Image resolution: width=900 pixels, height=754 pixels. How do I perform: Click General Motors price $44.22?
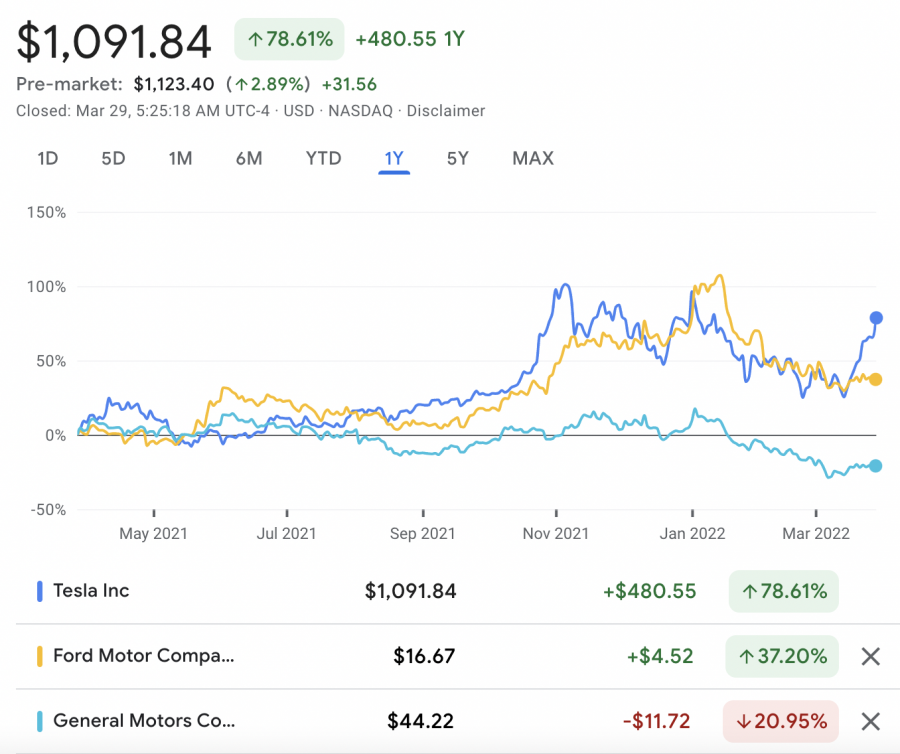pos(421,721)
